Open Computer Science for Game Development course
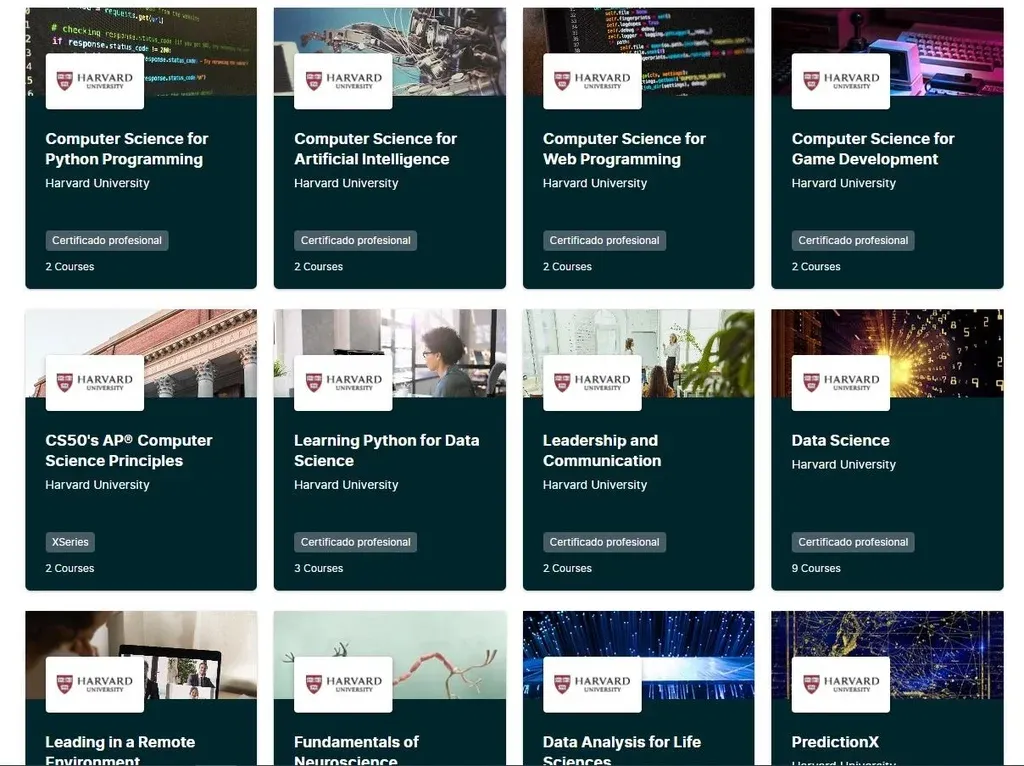1024x766 pixels. click(x=873, y=149)
